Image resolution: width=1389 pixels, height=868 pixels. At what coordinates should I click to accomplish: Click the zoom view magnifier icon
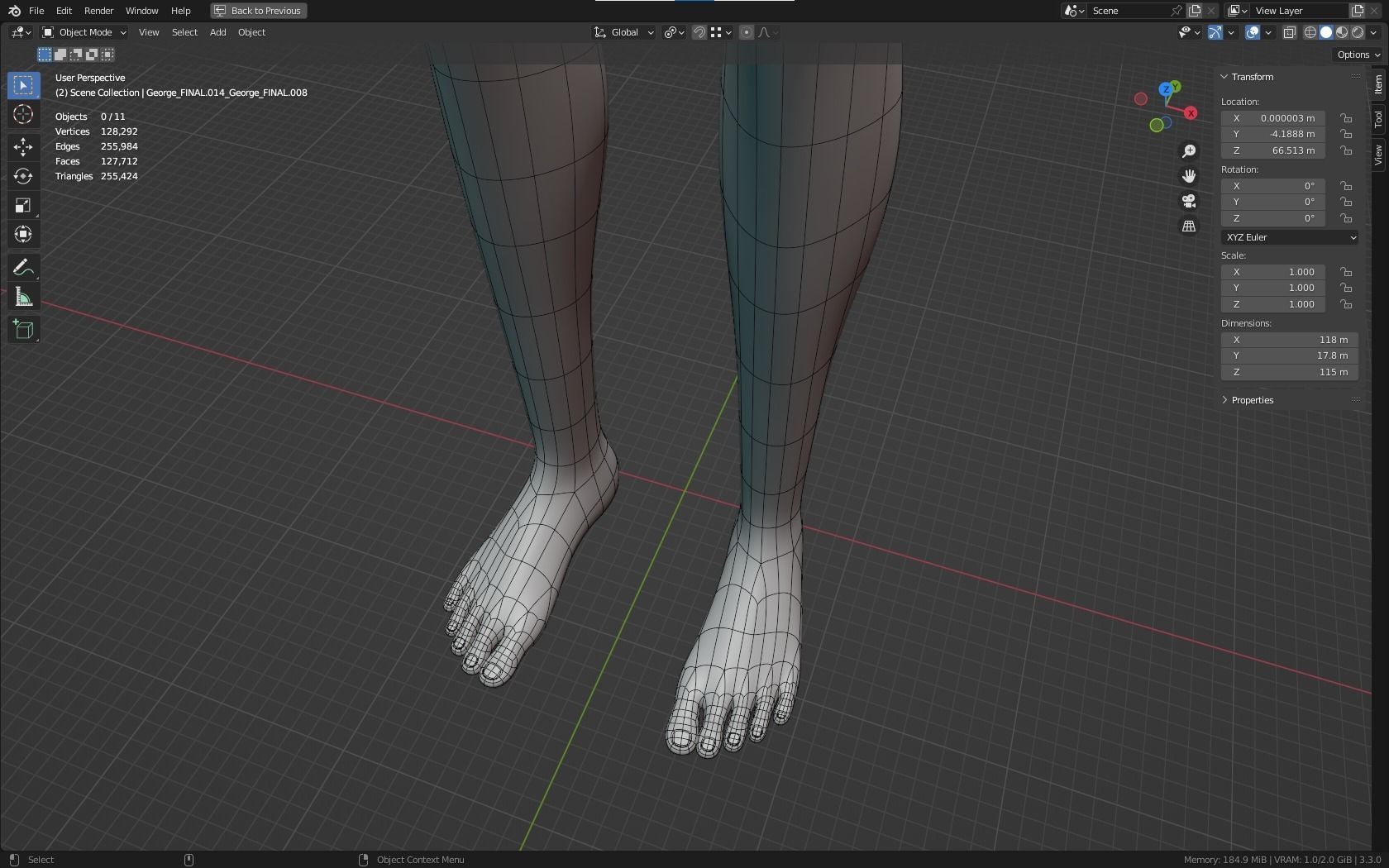click(1189, 151)
